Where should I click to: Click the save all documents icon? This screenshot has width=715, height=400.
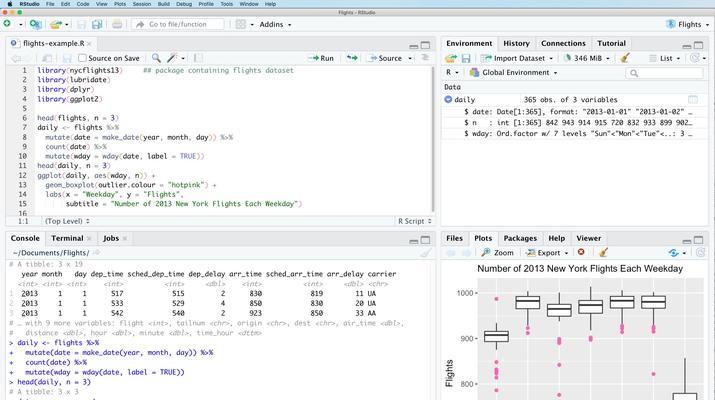[97, 24]
